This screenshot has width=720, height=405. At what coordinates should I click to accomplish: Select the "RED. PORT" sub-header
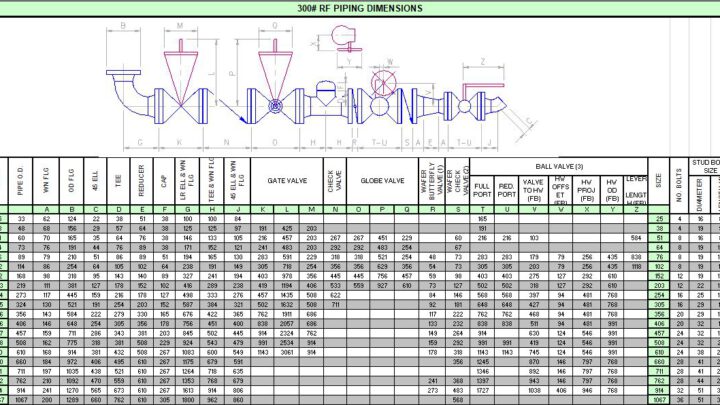pos(506,190)
